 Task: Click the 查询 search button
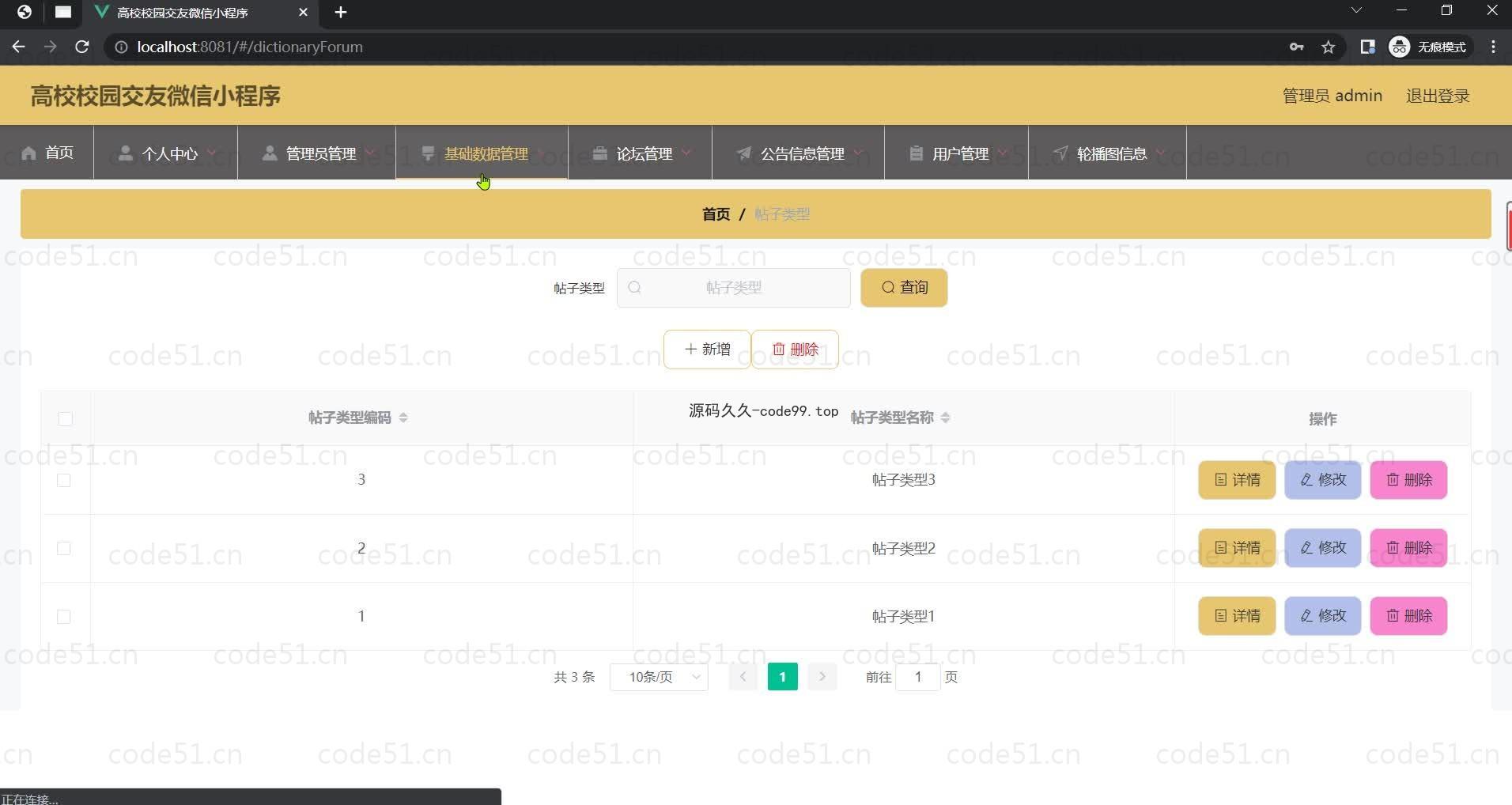904,288
